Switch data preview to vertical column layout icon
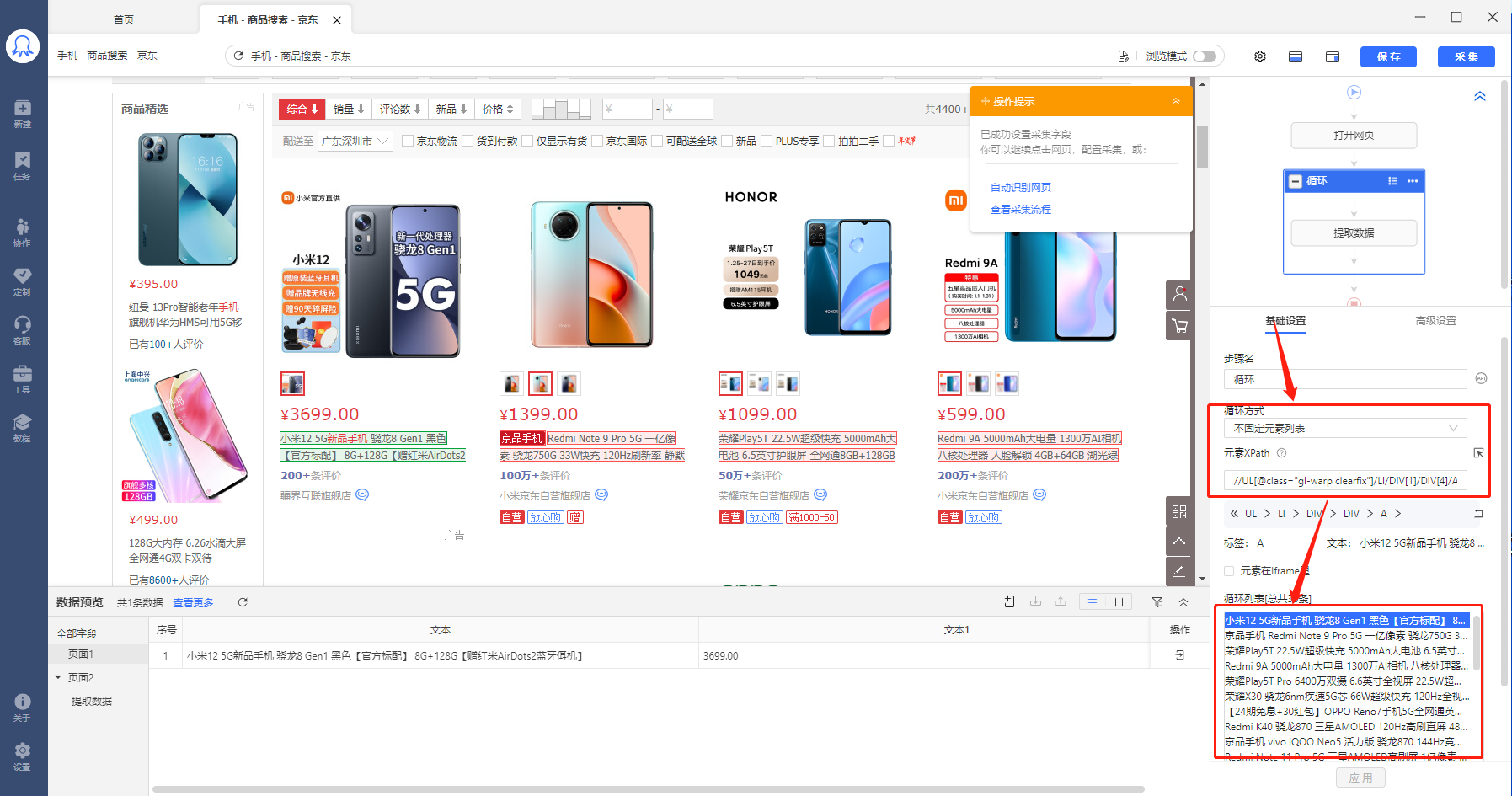Screen dimensions: 1512x796 click(1119, 602)
